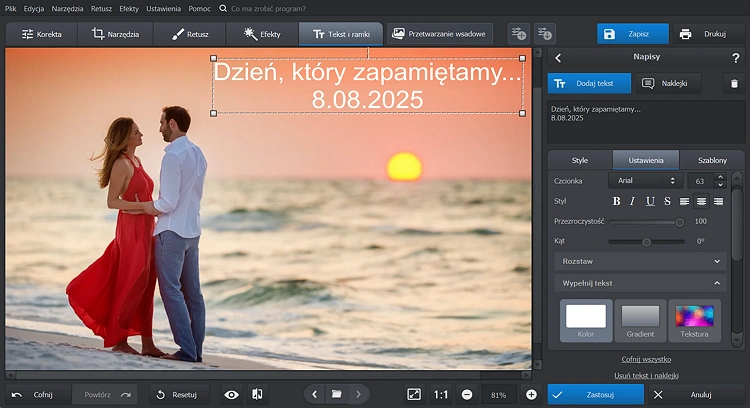
Task: Align text to the right
Action: click(718, 201)
